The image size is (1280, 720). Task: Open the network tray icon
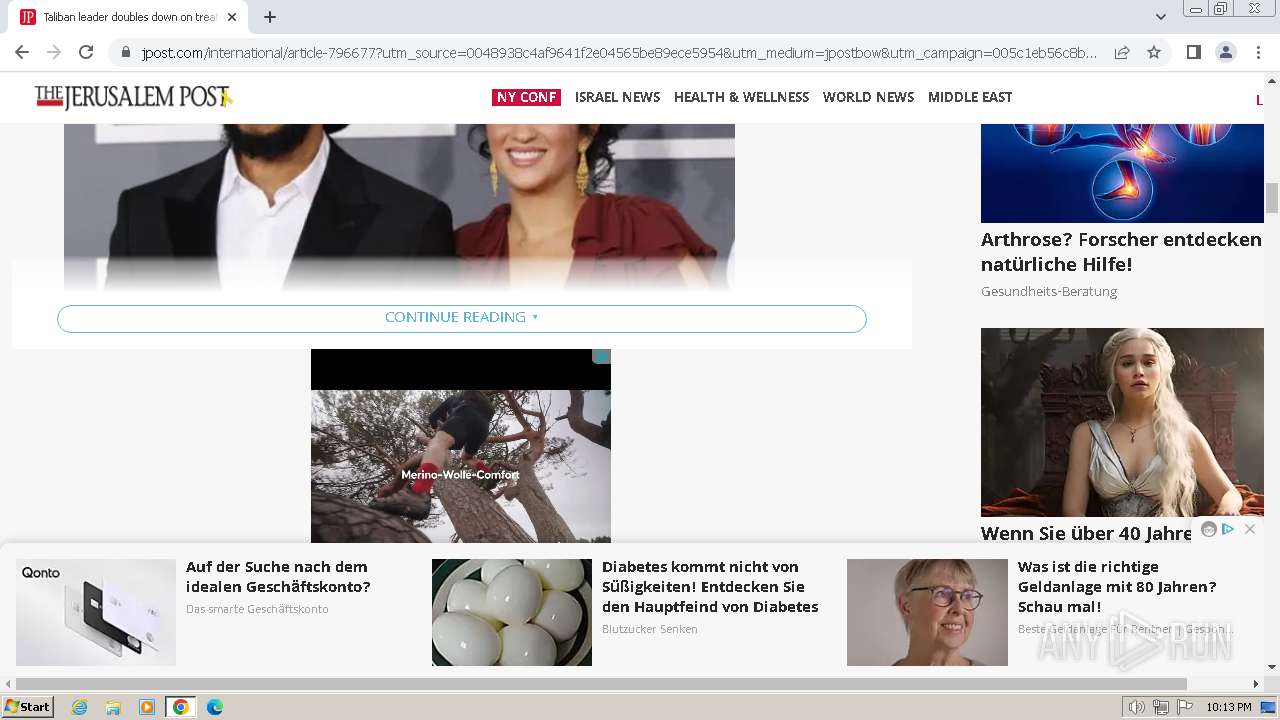(1161, 707)
